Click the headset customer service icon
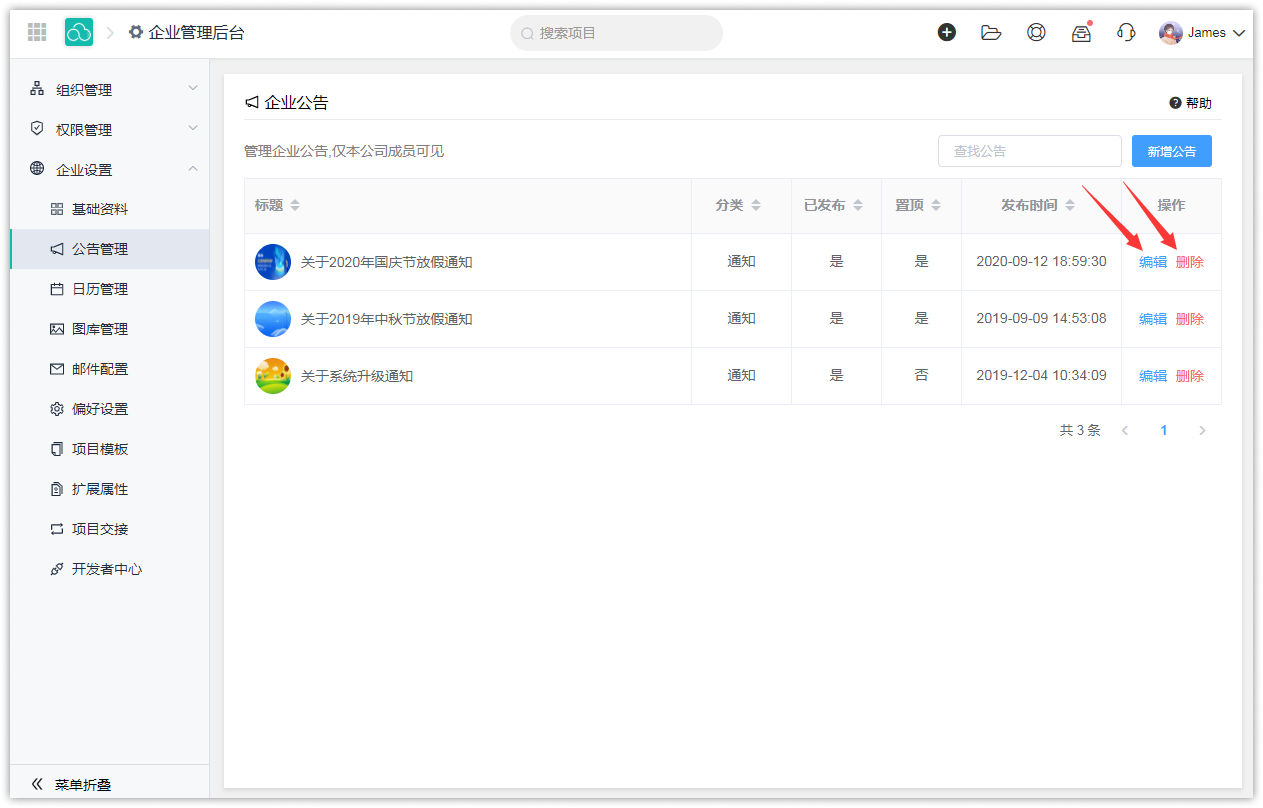Screen dimensions: 1263x808 click(x=1126, y=32)
